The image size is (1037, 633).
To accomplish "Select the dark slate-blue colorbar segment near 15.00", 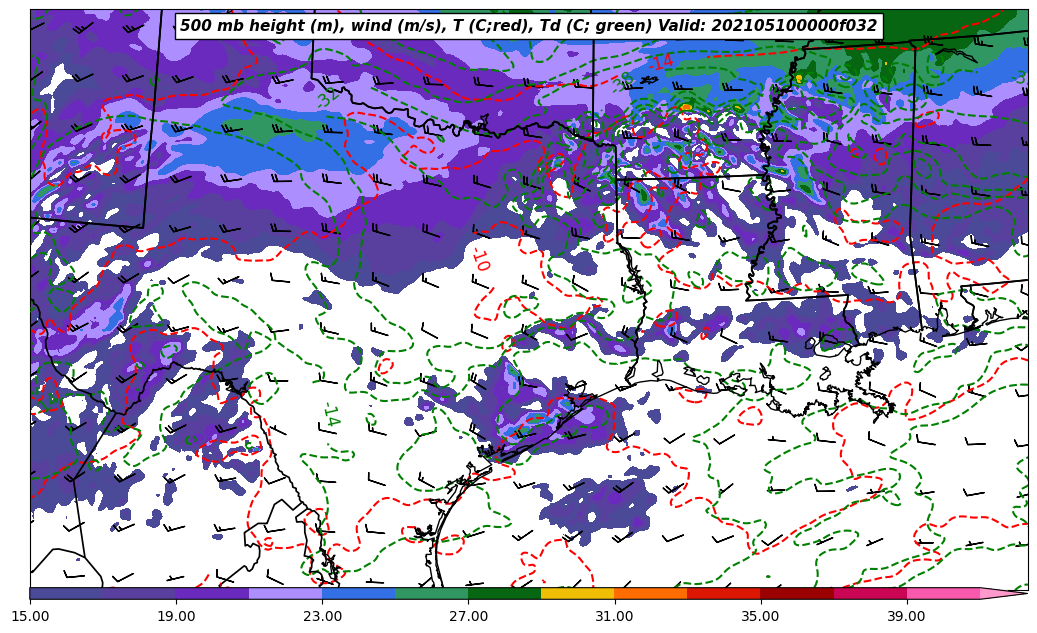I will 66,593.
